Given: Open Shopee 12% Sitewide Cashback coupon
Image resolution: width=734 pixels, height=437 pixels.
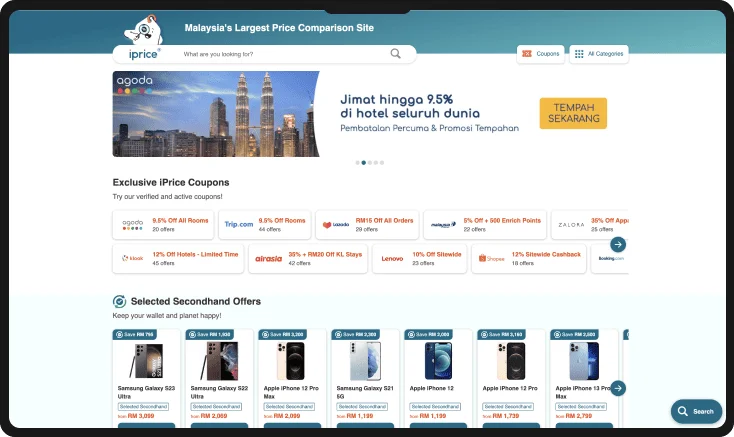Looking at the screenshot, I should [529, 258].
